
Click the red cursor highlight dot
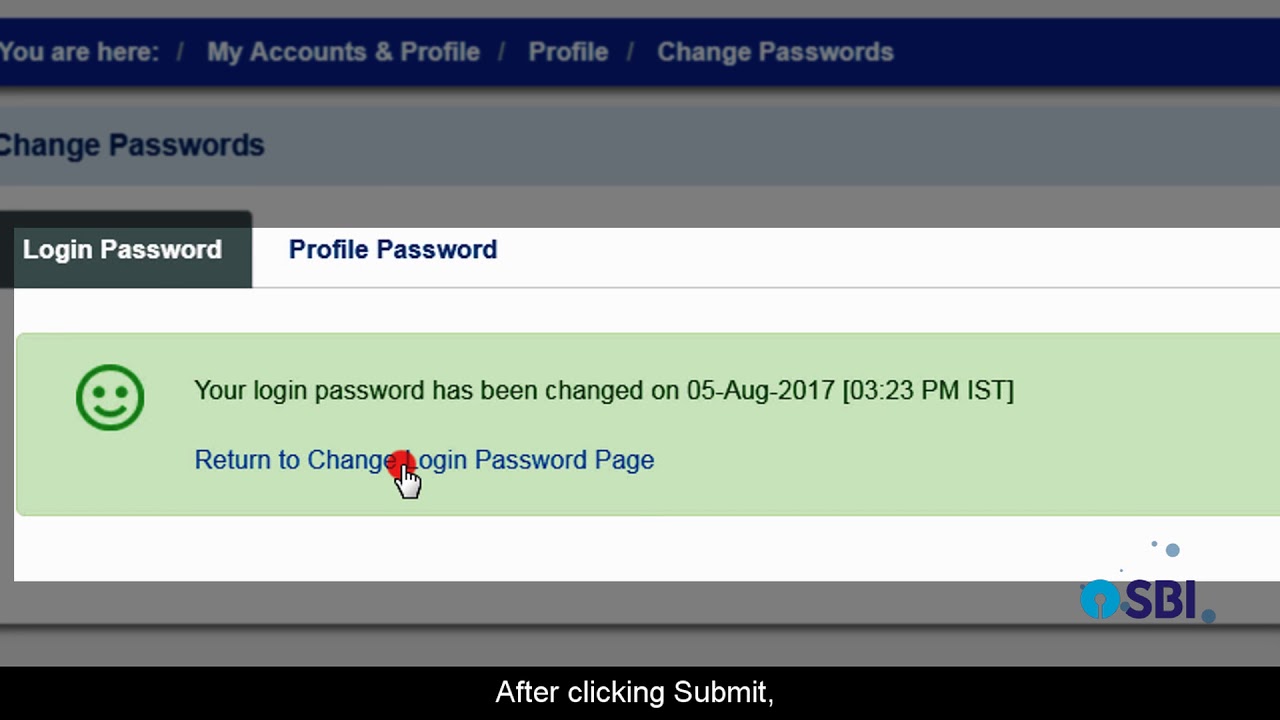point(401,466)
